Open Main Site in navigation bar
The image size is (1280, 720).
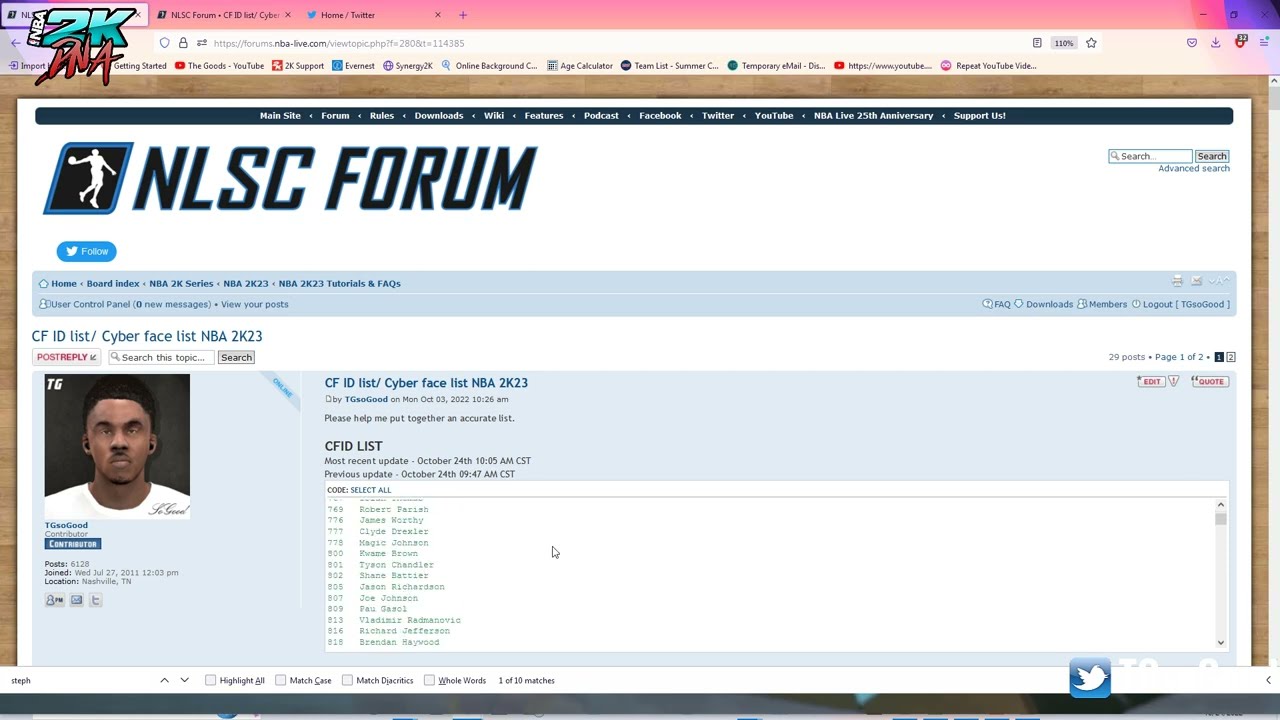[280, 115]
